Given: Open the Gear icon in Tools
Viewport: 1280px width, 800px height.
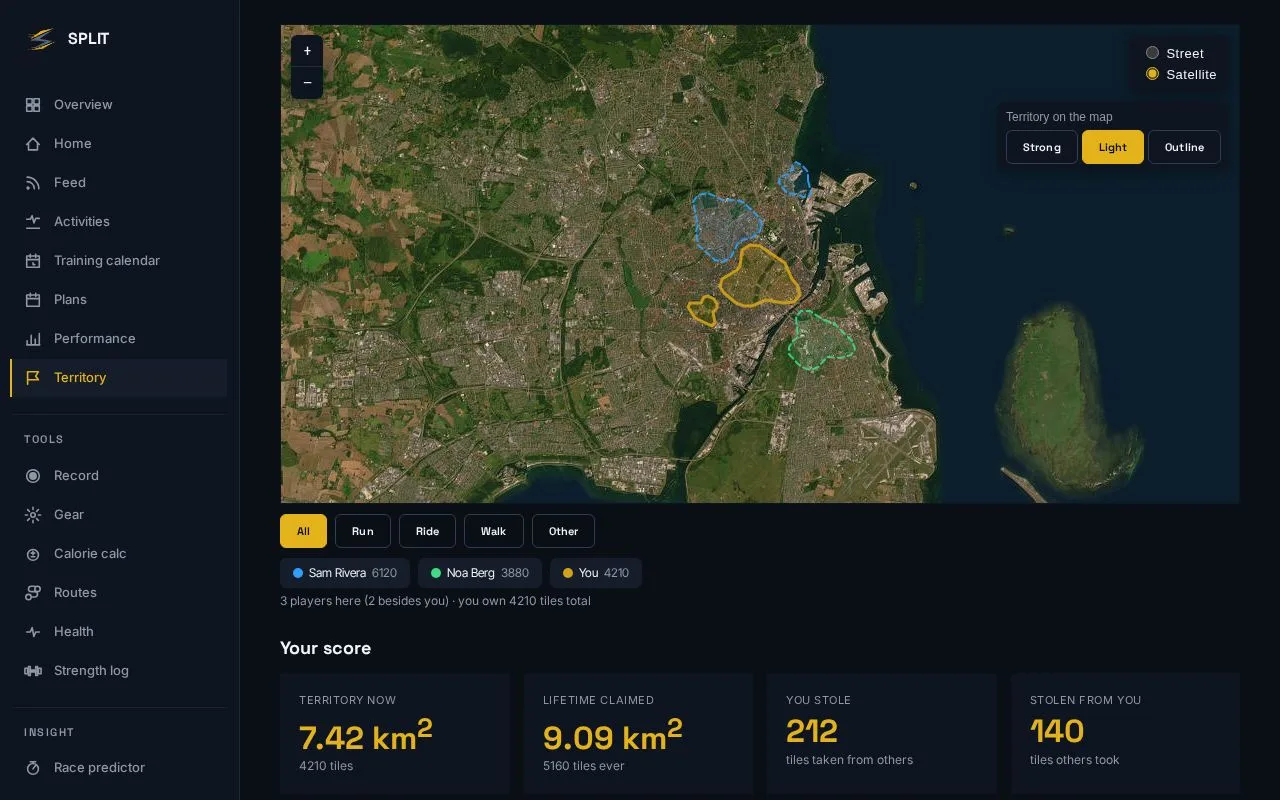Looking at the screenshot, I should pos(33,515).
